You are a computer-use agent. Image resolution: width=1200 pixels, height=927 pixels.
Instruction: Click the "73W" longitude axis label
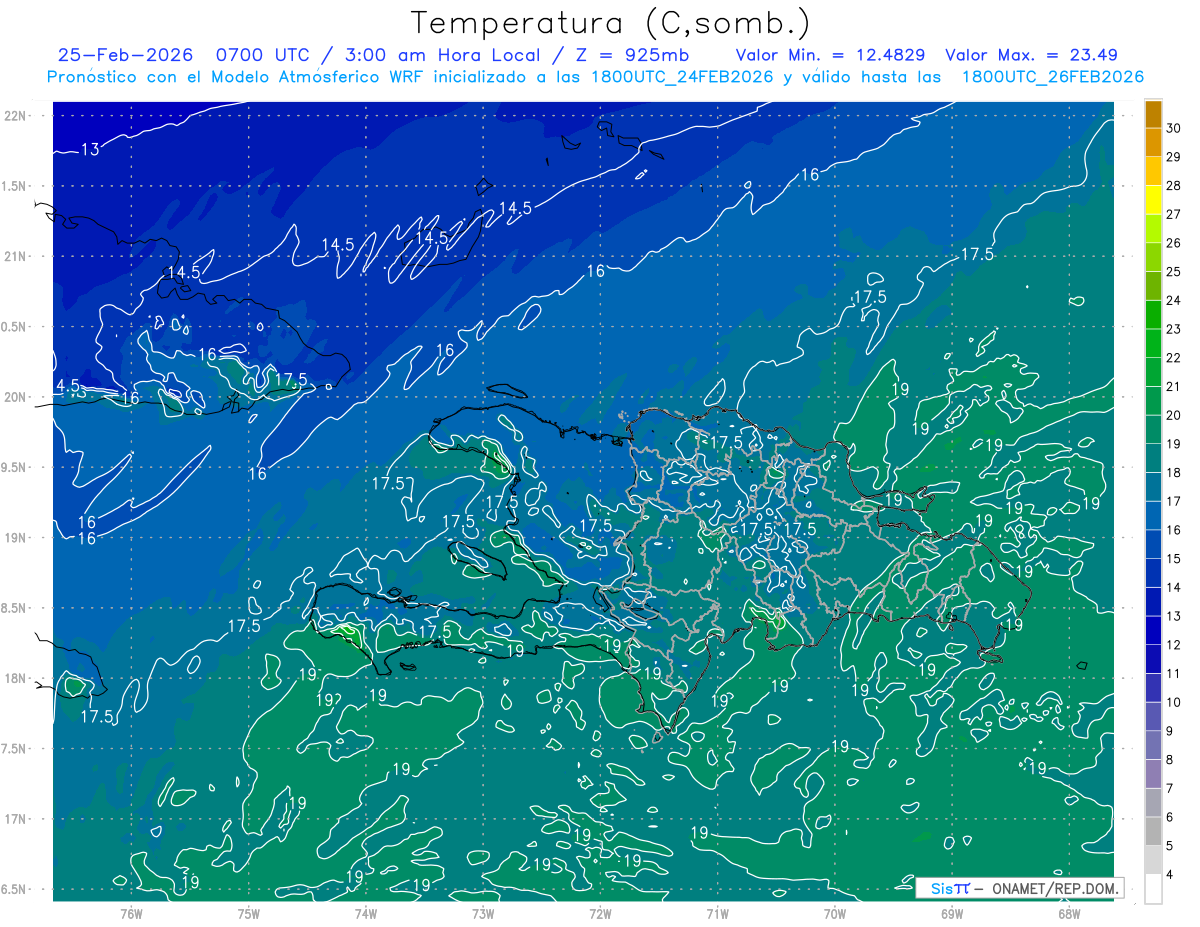click(483, 912)
